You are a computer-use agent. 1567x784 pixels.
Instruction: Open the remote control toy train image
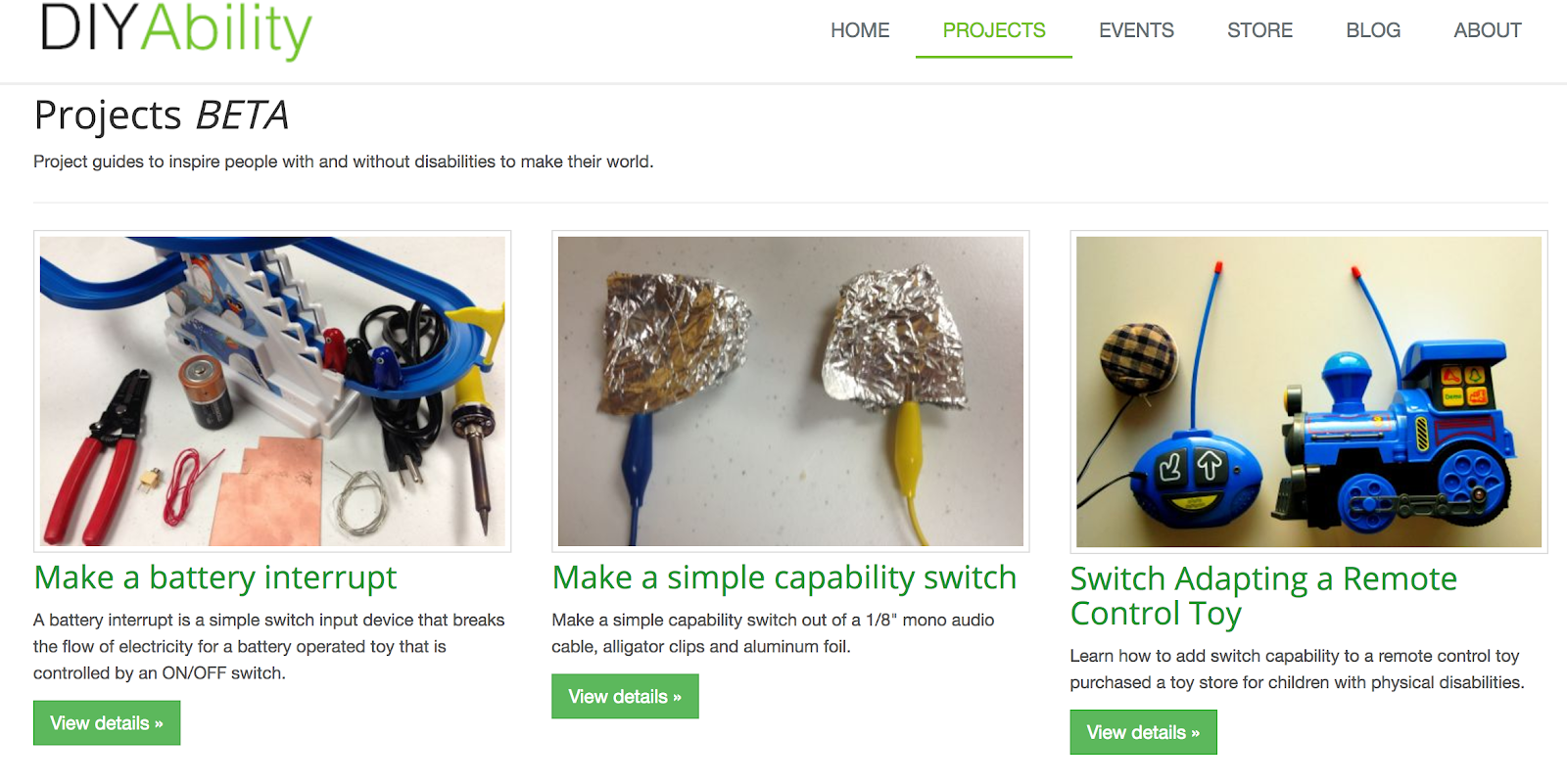(1308, 392)
